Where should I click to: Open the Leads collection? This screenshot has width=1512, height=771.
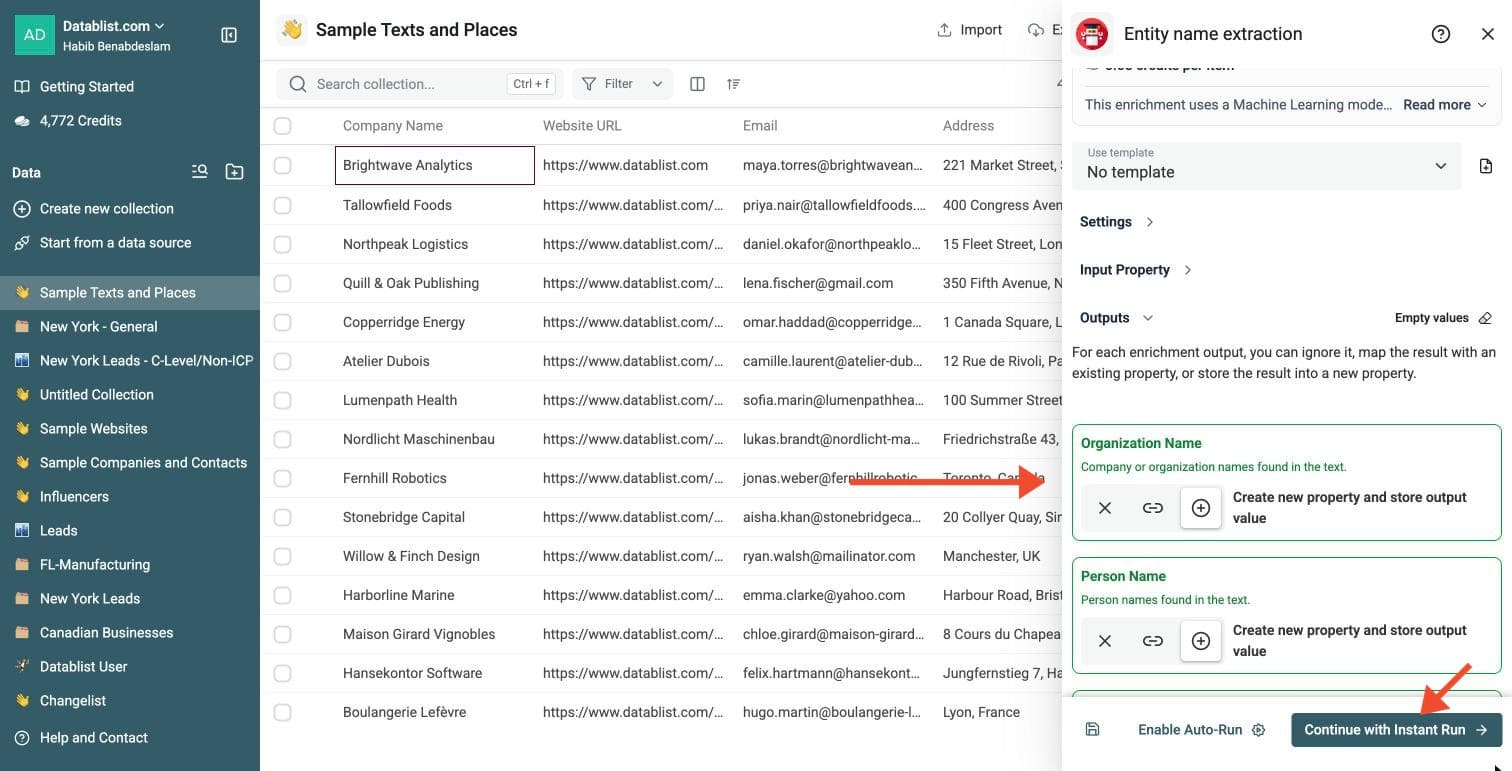130,530
